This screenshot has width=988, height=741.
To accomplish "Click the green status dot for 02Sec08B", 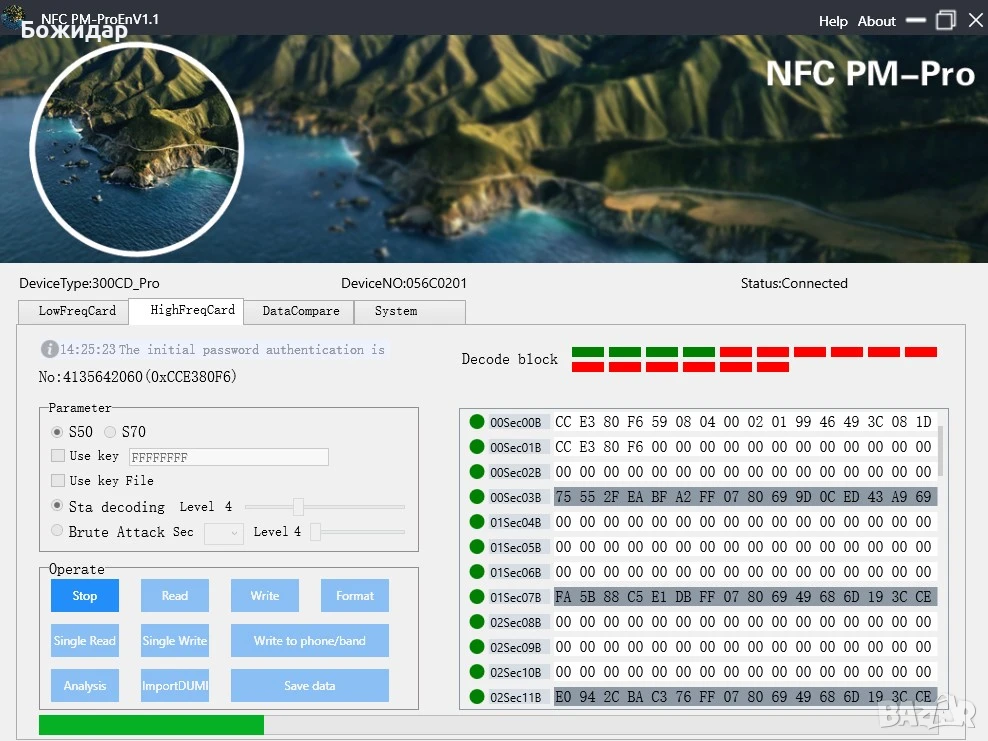I will (477, 621).
